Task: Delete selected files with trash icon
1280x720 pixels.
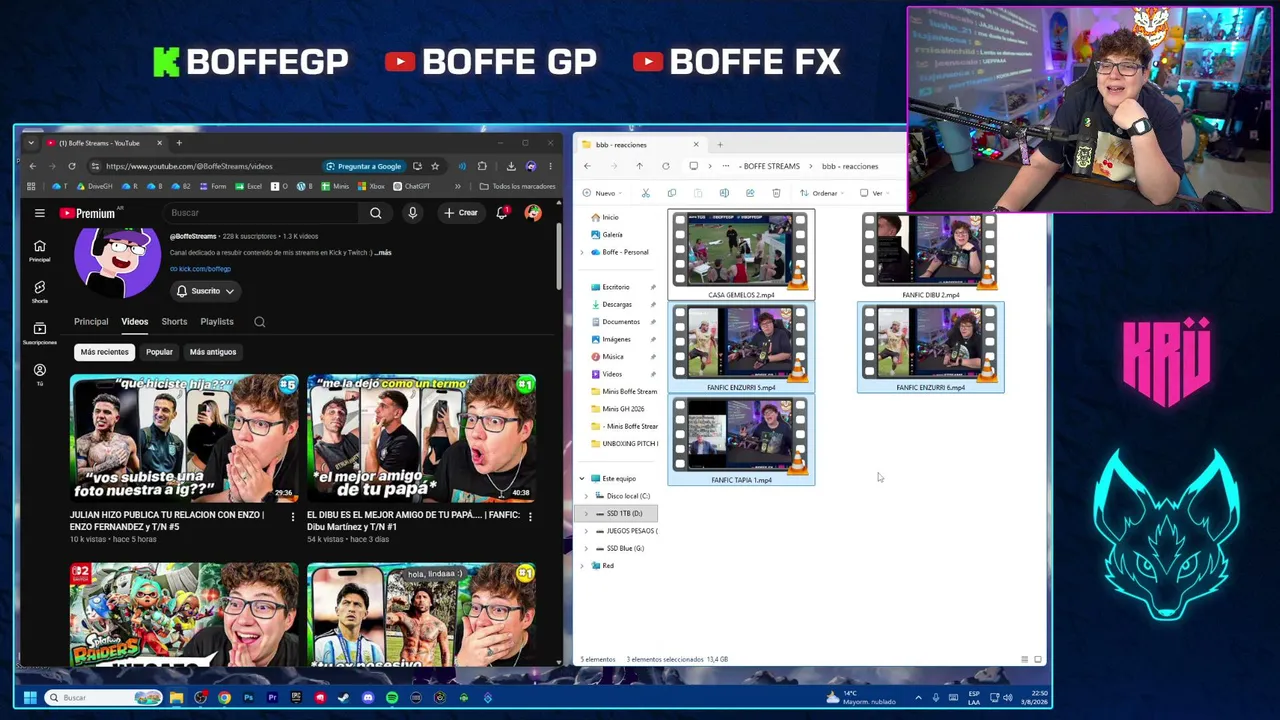Action: 776,193
